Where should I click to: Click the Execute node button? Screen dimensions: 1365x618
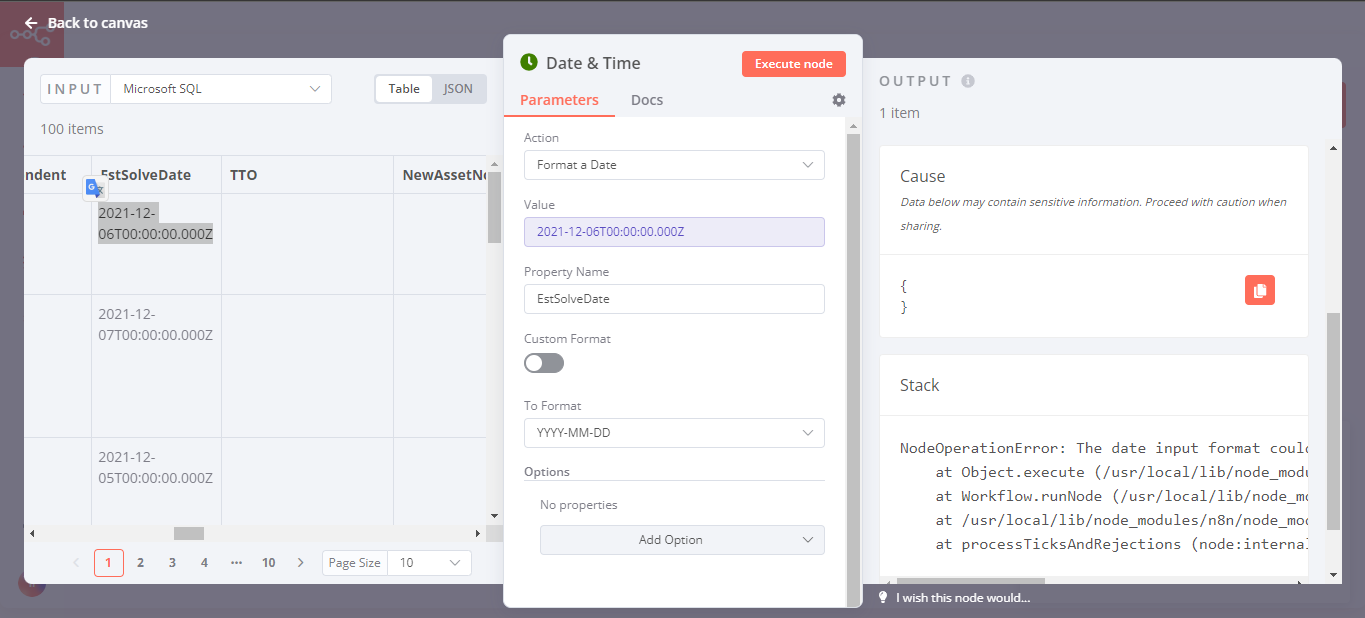pos(794,64)
